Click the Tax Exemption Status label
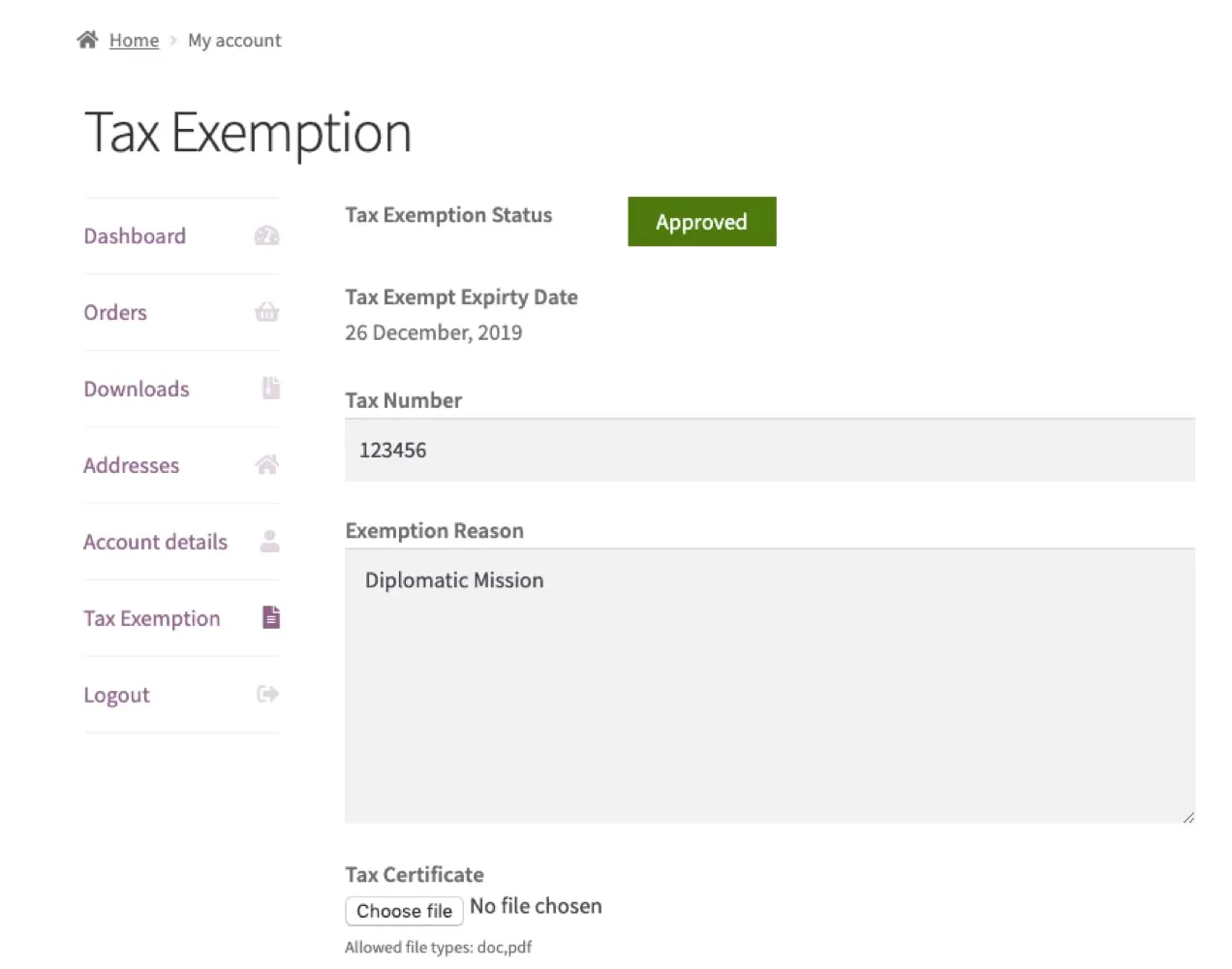Image resolution: width=1232 pixels, height=969 pixels. coord(448,215)
